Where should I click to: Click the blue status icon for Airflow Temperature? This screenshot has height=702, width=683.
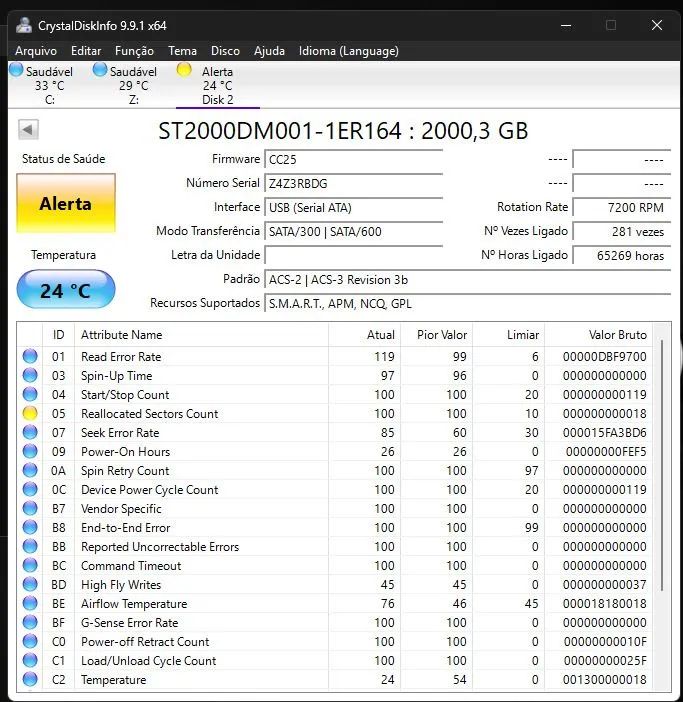(30, 604)
